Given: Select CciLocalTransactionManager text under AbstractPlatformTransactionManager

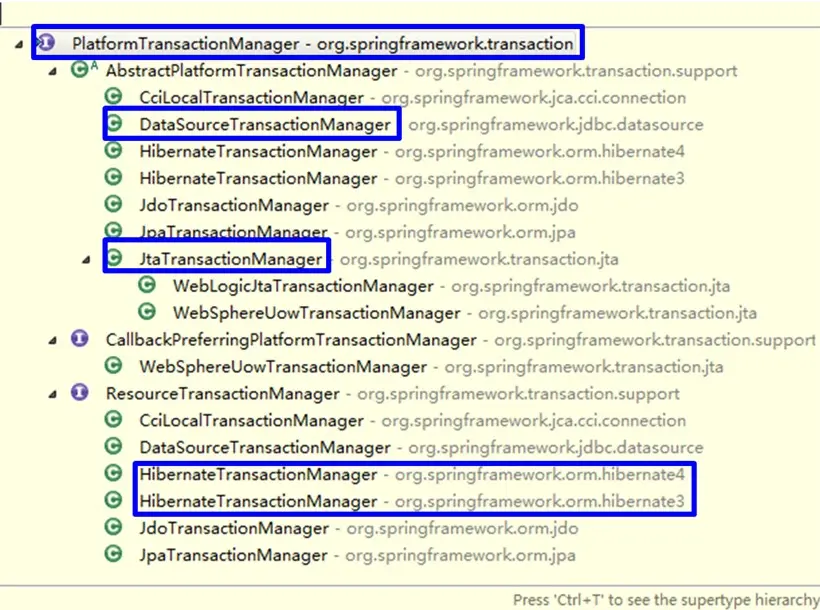Looking at the screenshot, I should pyautogui.click(x=252, y=97).
